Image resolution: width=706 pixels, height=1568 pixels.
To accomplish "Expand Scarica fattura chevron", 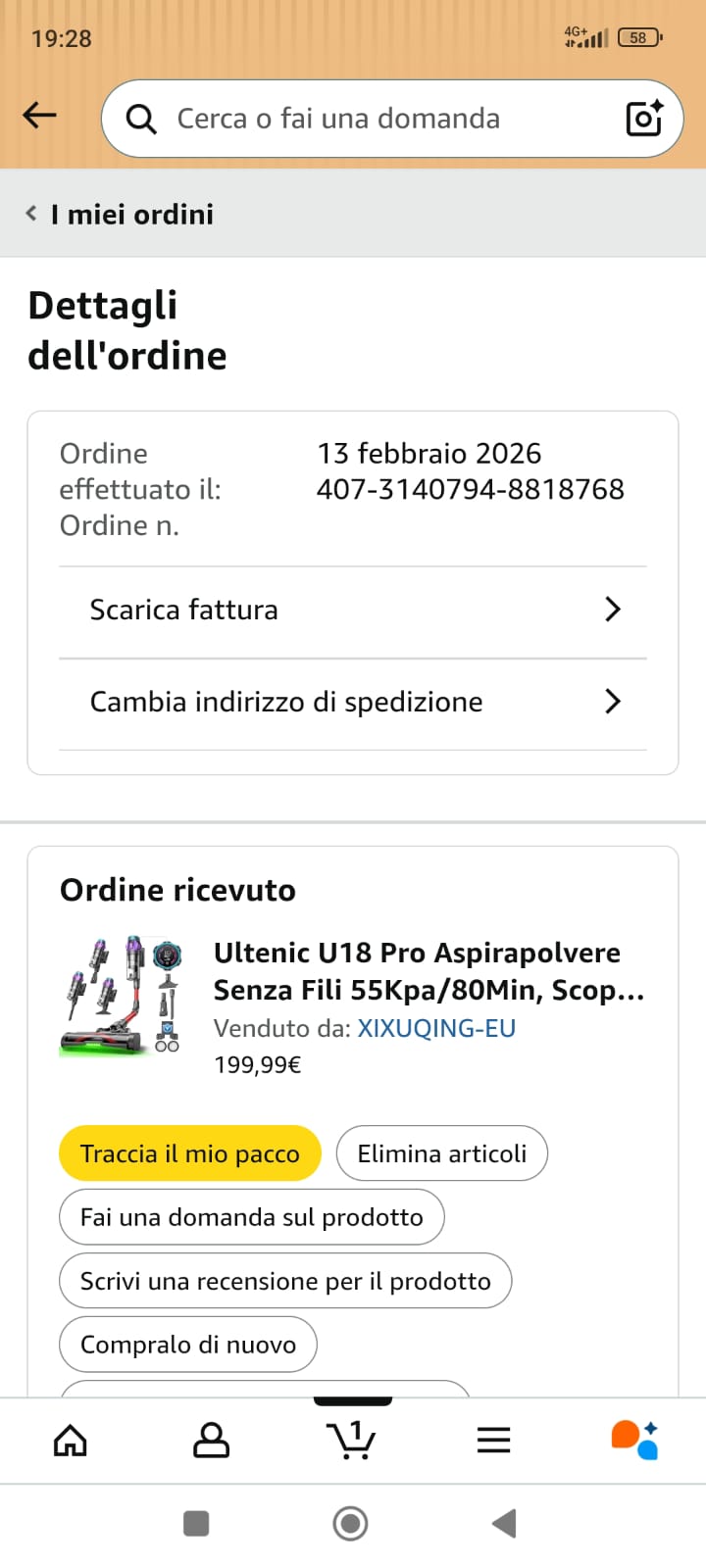I will pos(613,610).
